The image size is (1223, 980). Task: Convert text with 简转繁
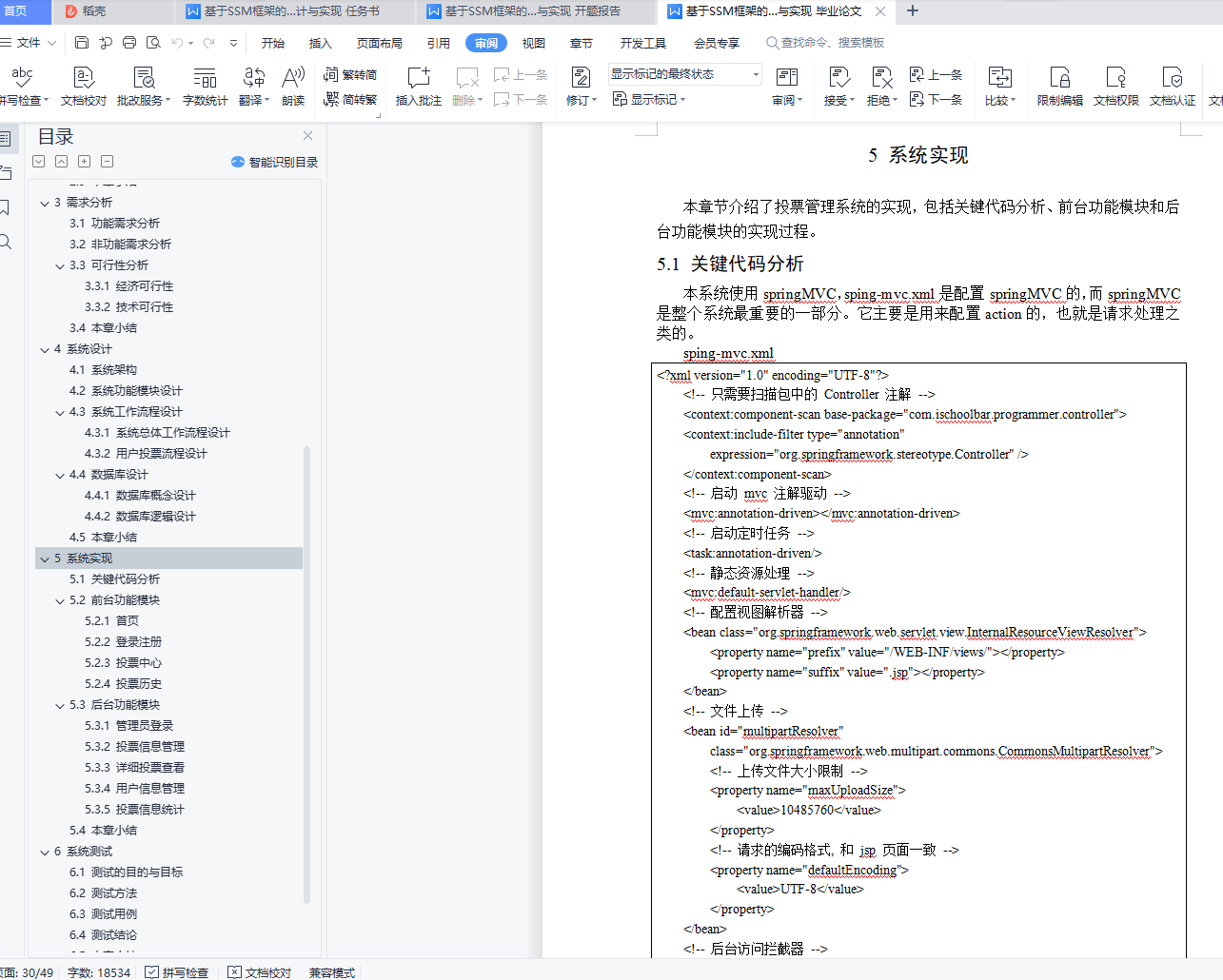point(350,99)
